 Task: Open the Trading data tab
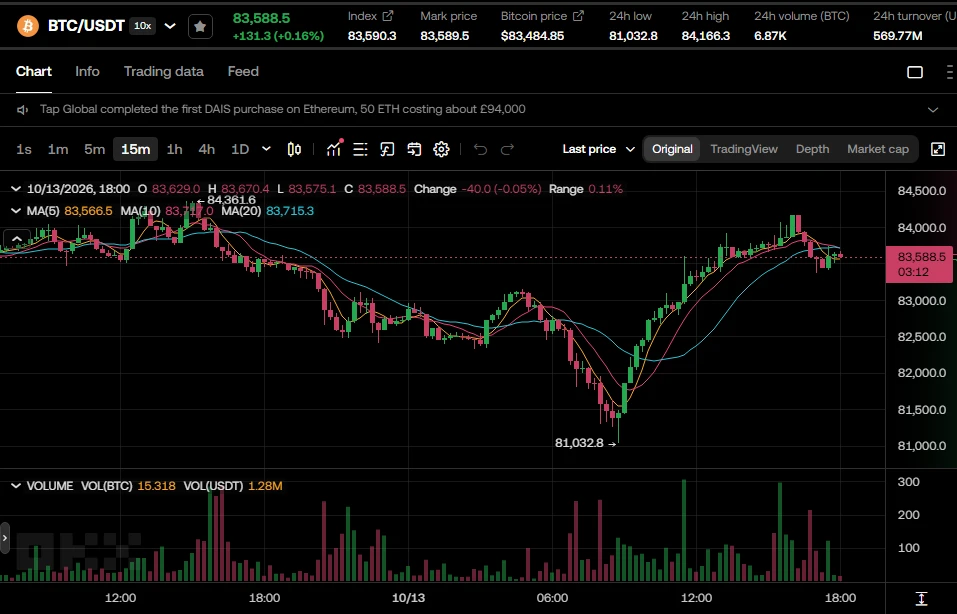tap(164, 71)
